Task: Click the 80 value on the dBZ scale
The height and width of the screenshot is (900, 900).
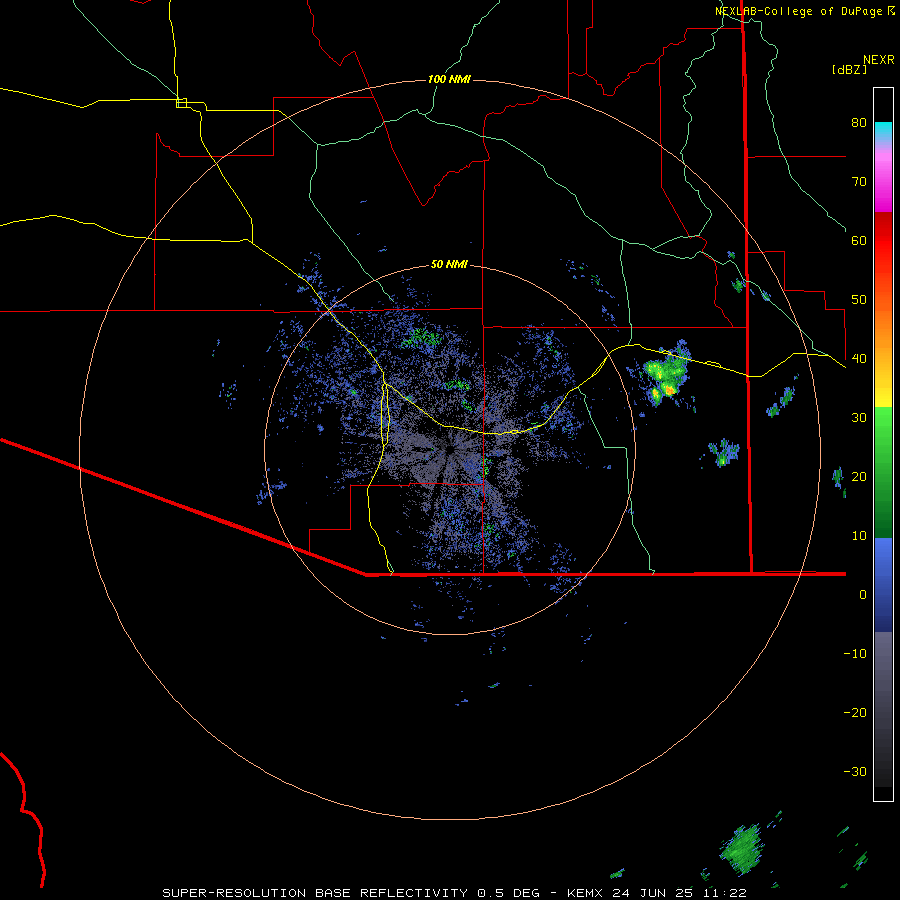Action: pyautogui.click(x=859, y=123)
